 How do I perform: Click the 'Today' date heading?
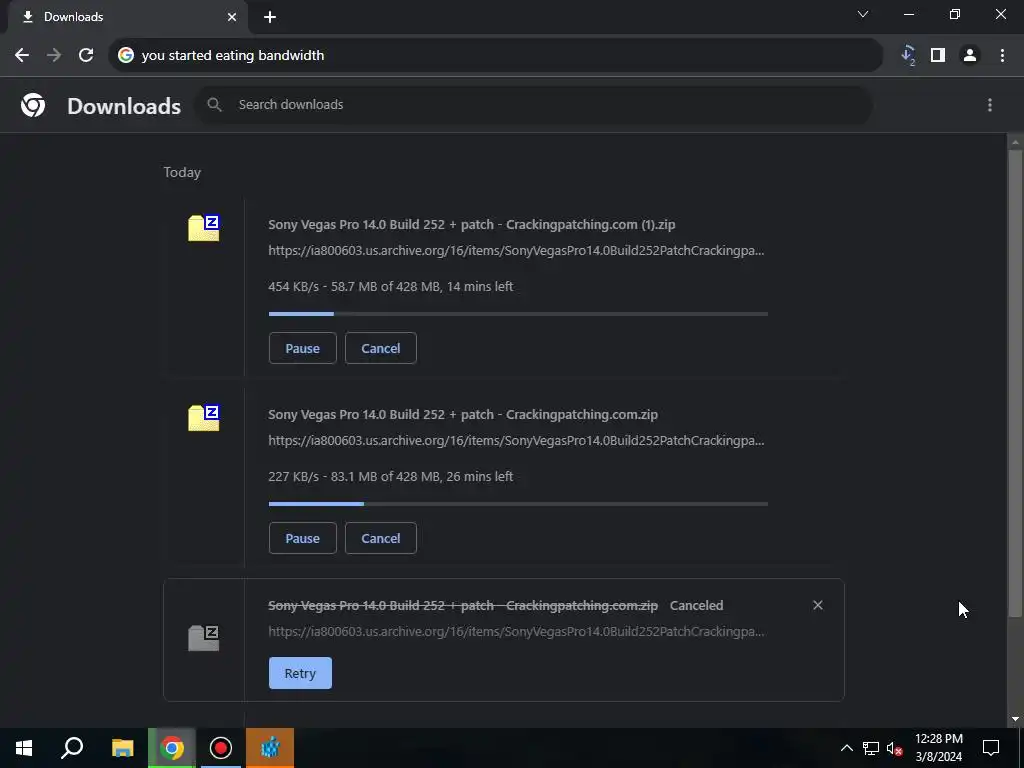tap(182, 172)
